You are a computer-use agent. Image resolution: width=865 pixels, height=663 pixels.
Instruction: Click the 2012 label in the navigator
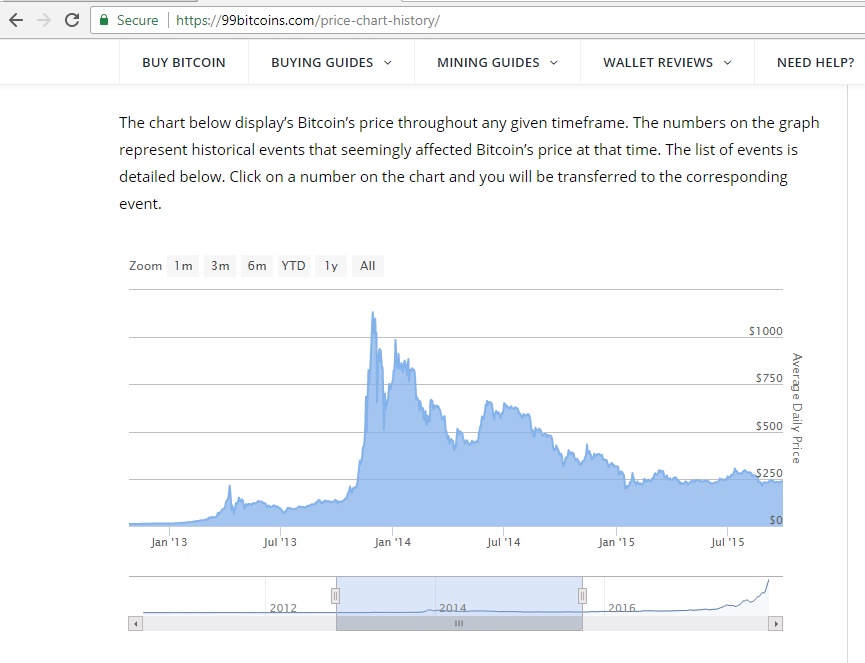283,608
